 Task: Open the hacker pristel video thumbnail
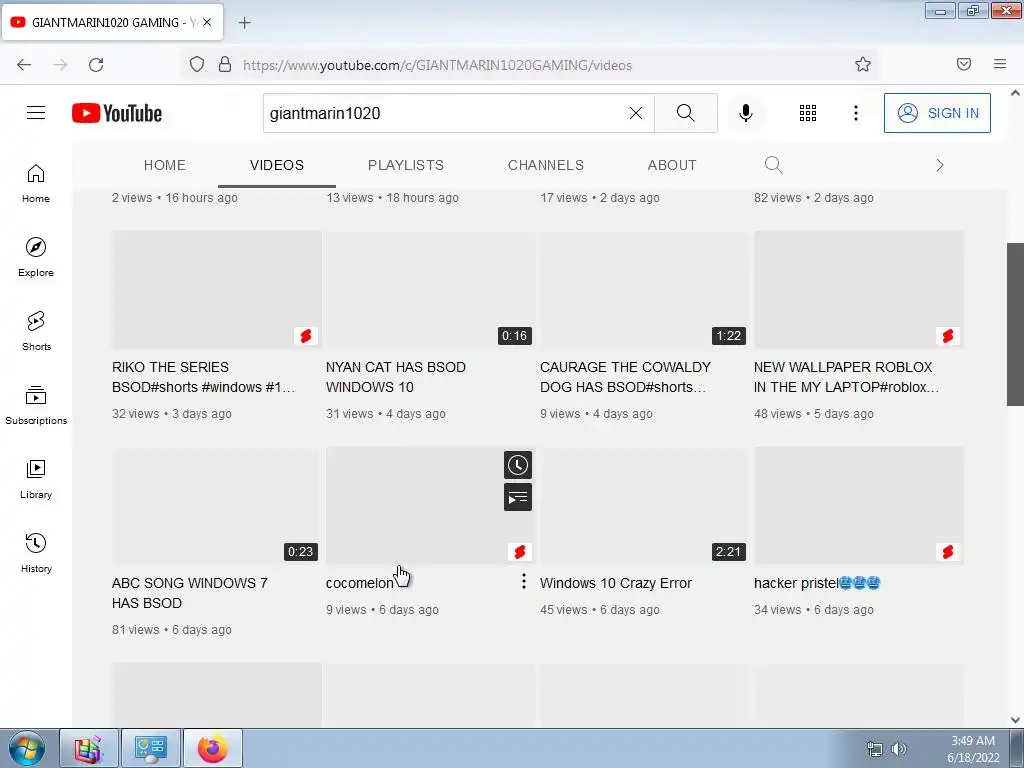pyautogui.click(x=859, y=505)
